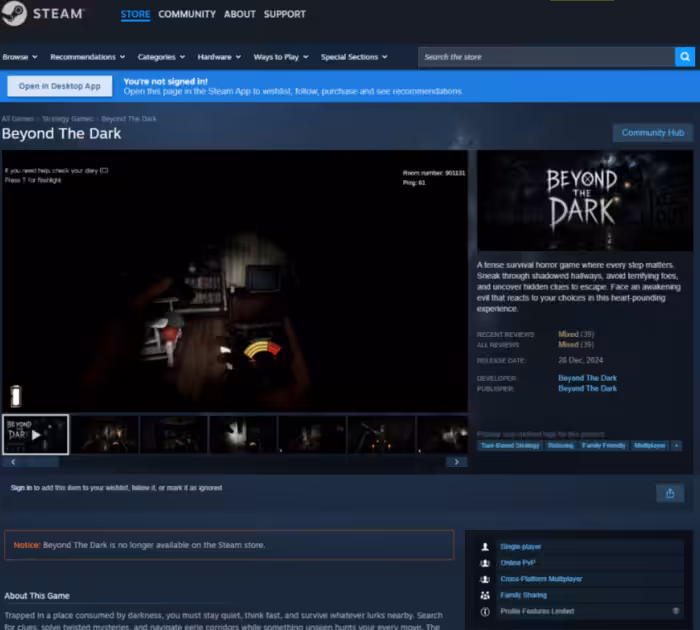The width and height of the screenshot is (700, 630).
Task: Select the Multiplayer tag
Action: 650,446
